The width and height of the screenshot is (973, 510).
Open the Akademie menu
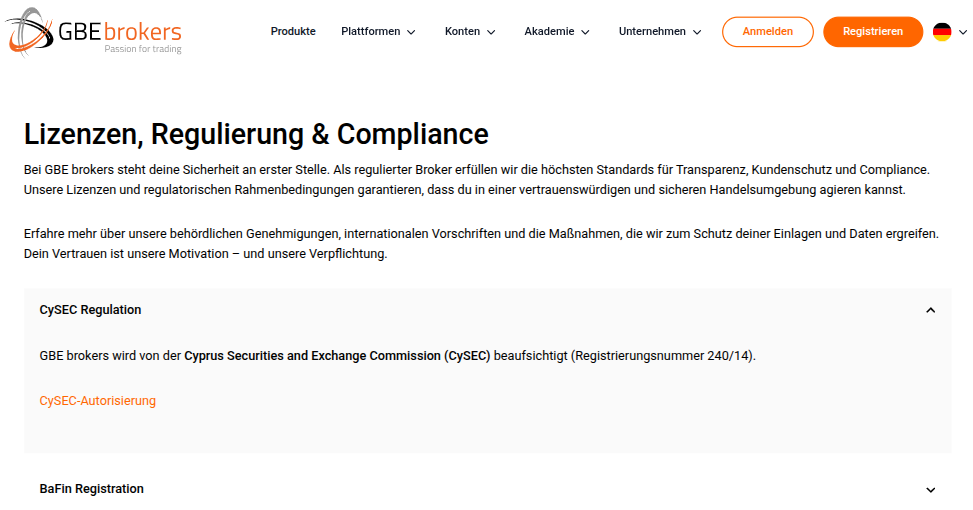(549, 32)
